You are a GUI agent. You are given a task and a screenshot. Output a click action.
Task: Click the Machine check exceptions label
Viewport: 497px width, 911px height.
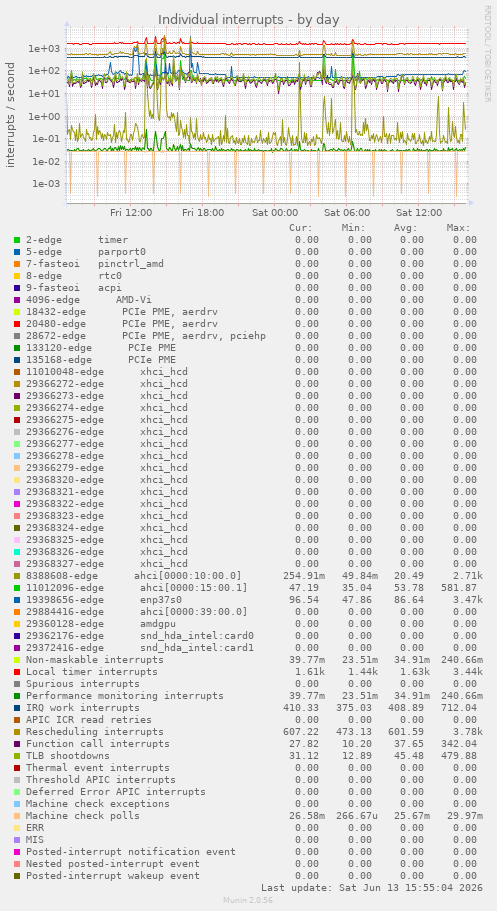(x=98, y=804)
